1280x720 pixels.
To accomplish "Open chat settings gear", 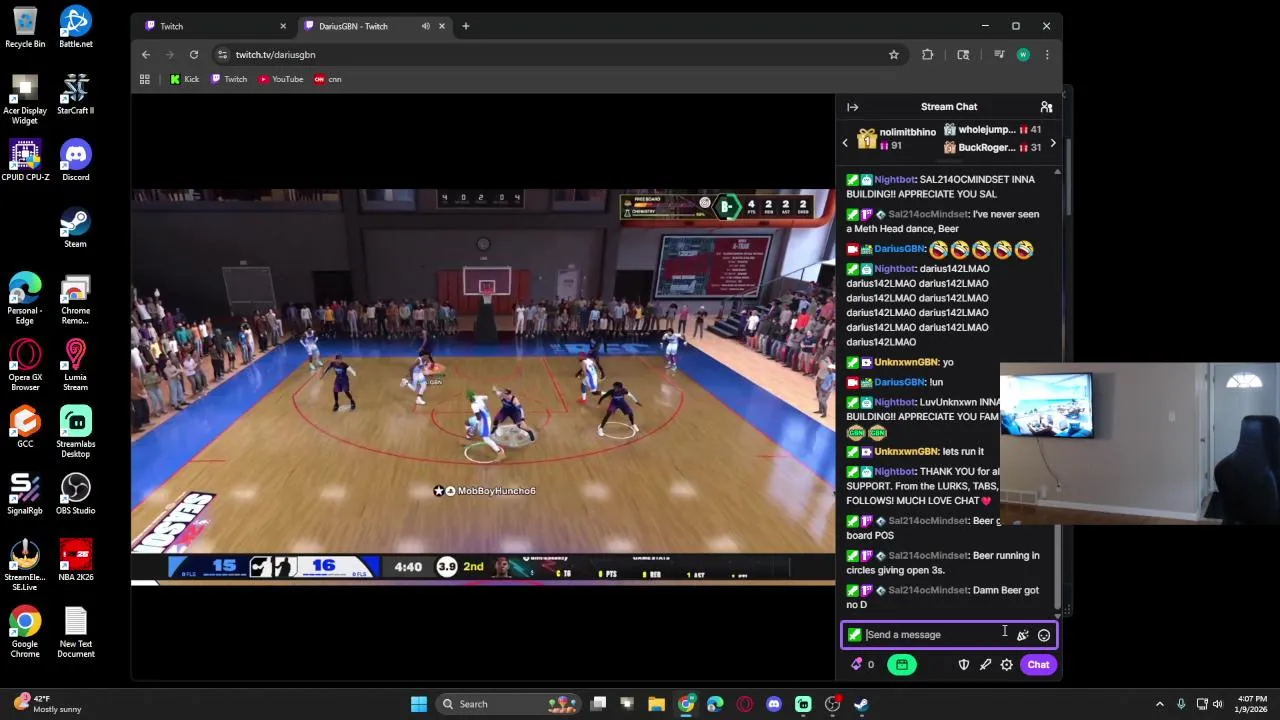I will point(1007,665).
